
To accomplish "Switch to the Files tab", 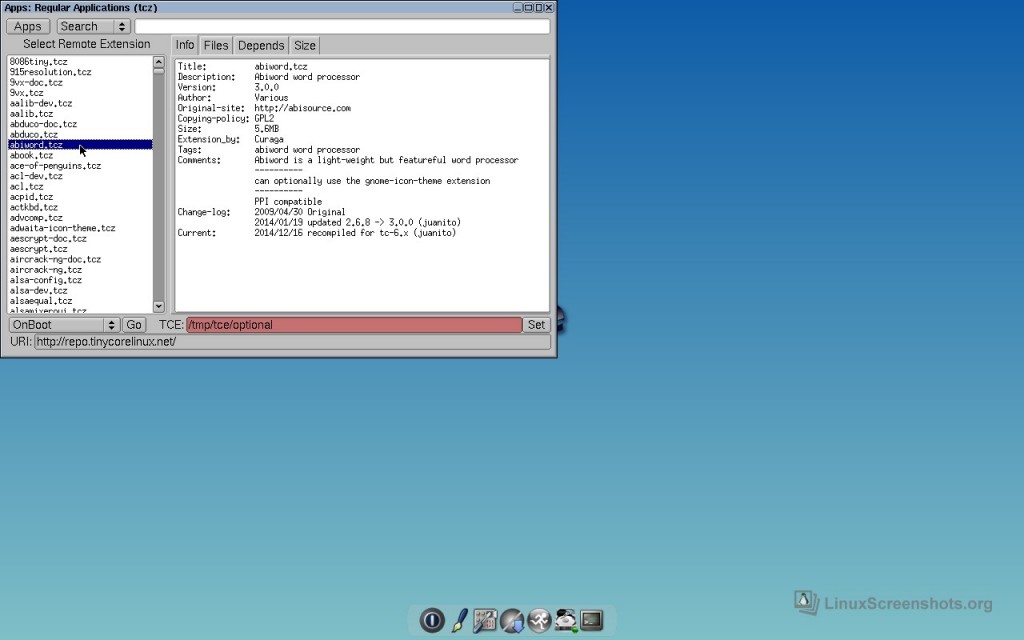I will coord(216,45).
